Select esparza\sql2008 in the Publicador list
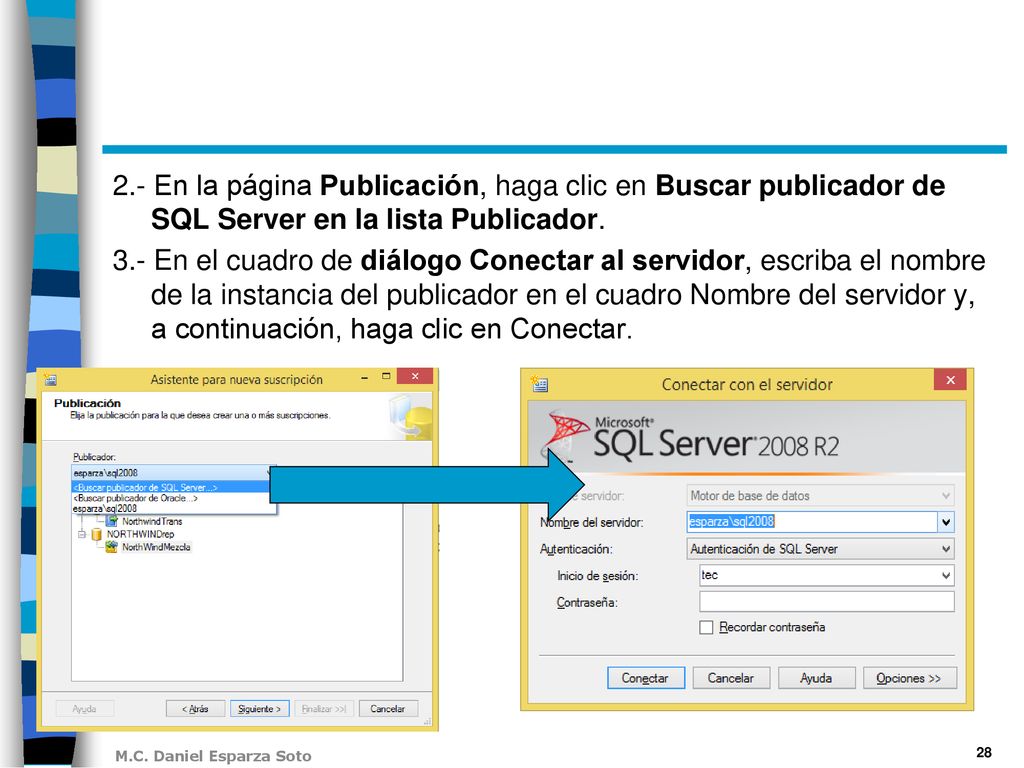Screen dimensions: 1024x768 170,508
